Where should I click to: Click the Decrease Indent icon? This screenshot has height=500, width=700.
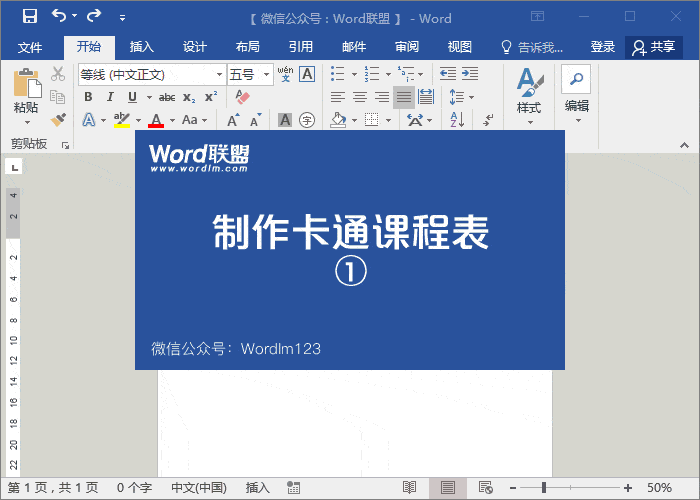point(448,73)
